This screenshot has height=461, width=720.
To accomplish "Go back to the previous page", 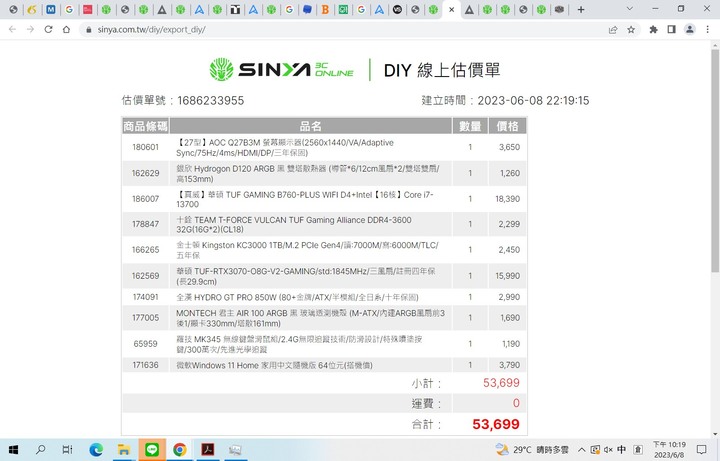I will pyautogui.click(x=12, y=29).
